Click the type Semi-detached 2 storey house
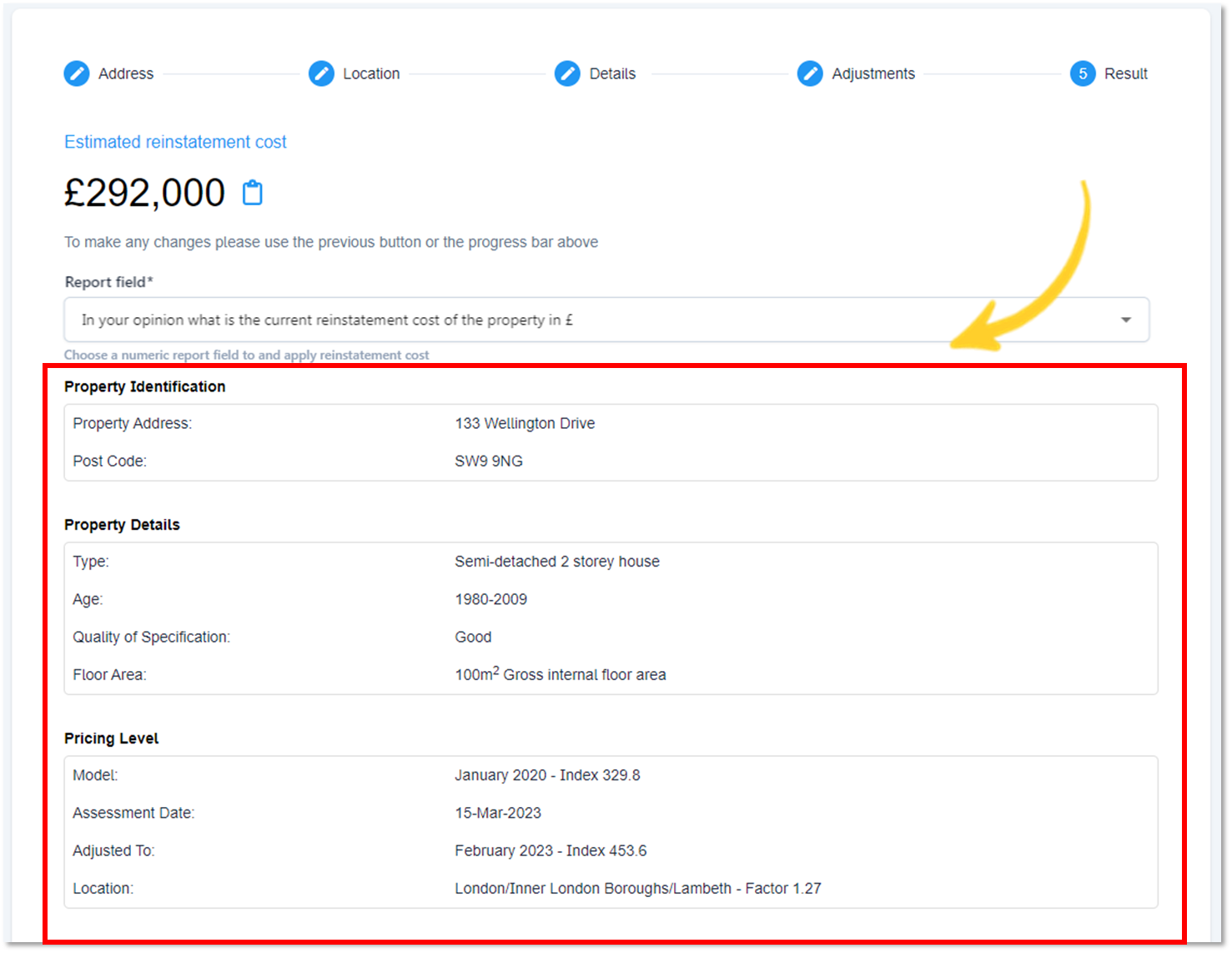Screen dimensions: 1232x953 tap(557, 562)
